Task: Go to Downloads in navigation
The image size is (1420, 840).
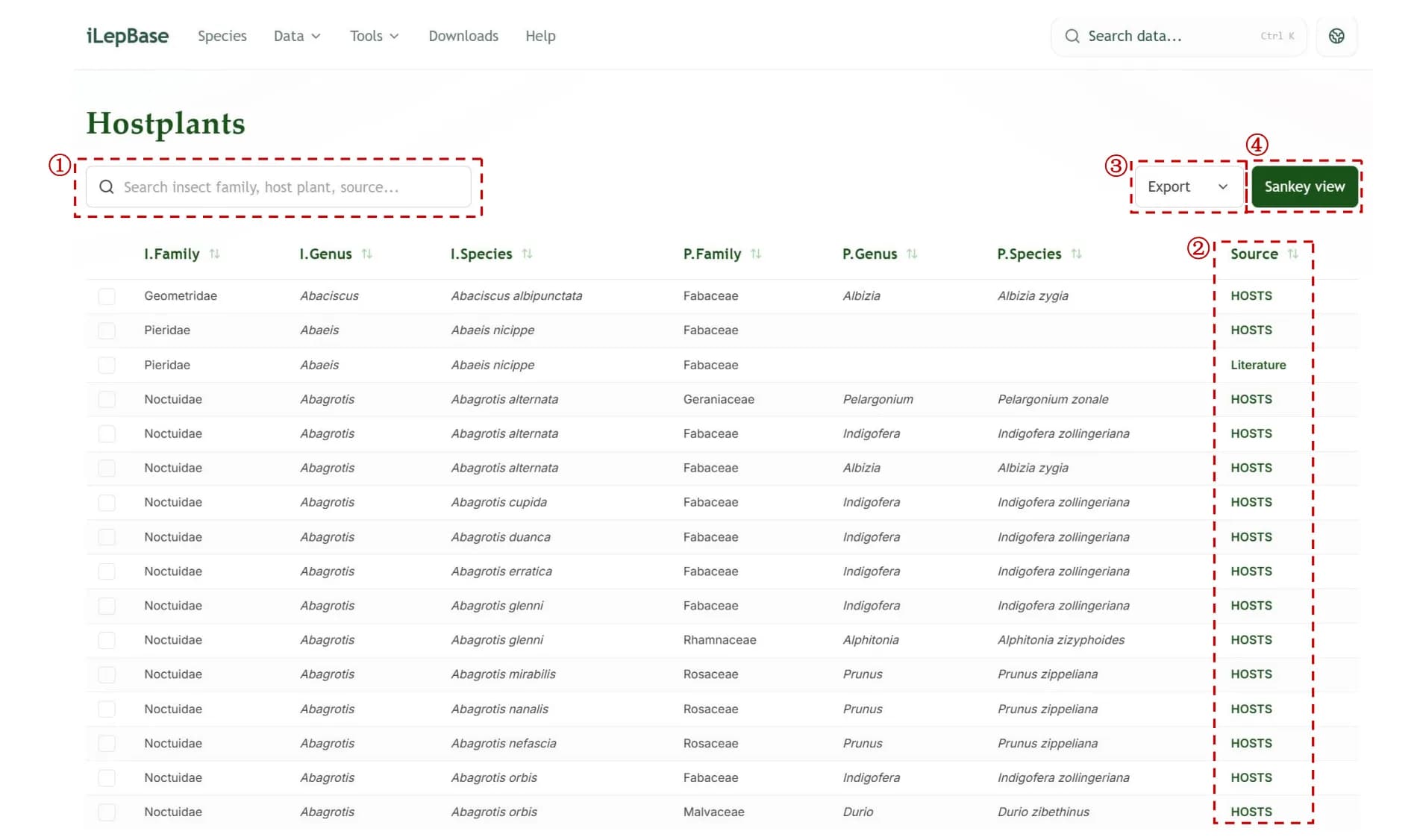Action: pos(463,36)
